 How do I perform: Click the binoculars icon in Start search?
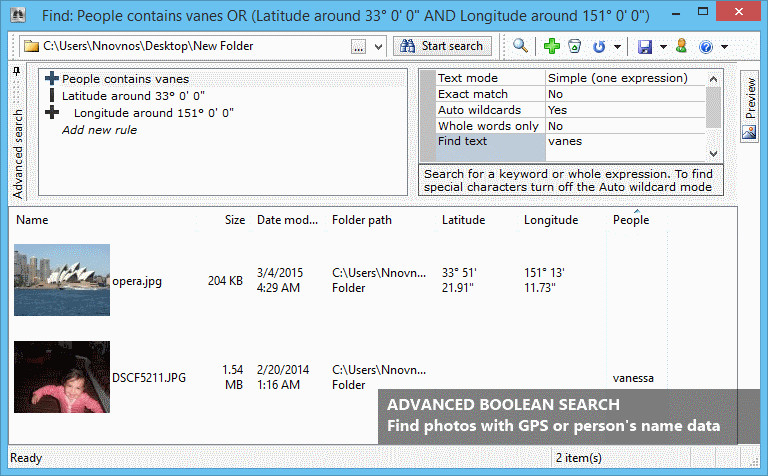coord(407,46)
